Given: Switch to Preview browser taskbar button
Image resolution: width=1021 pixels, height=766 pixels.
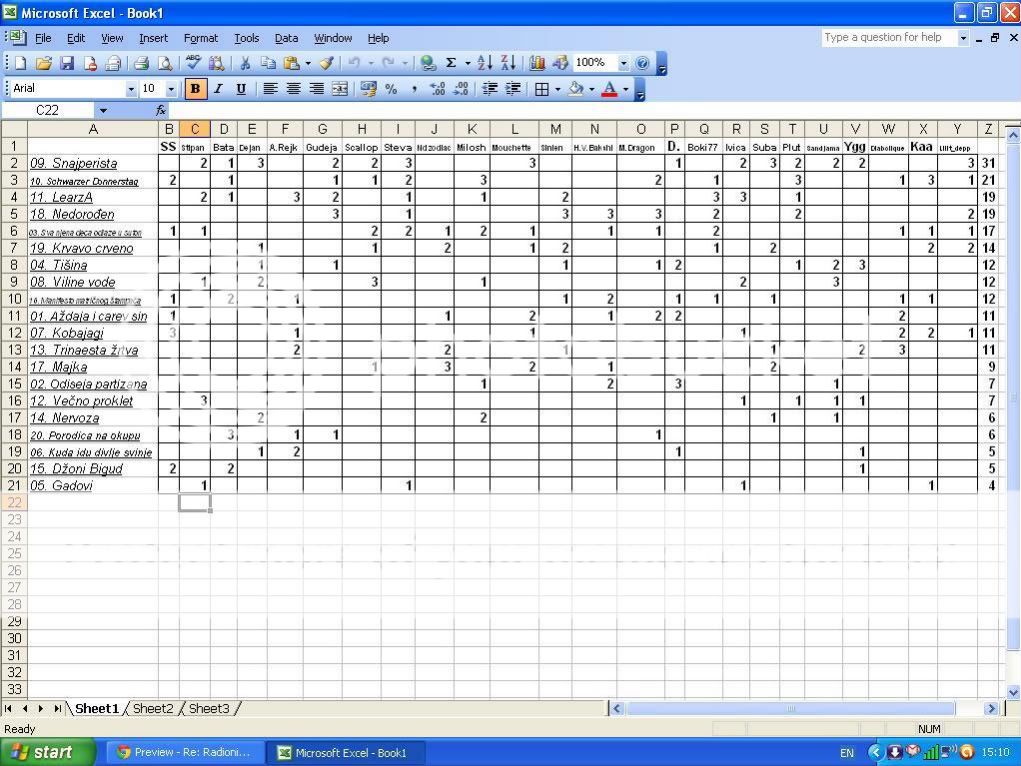Looking at the screenshot, I should pos(187,752).
